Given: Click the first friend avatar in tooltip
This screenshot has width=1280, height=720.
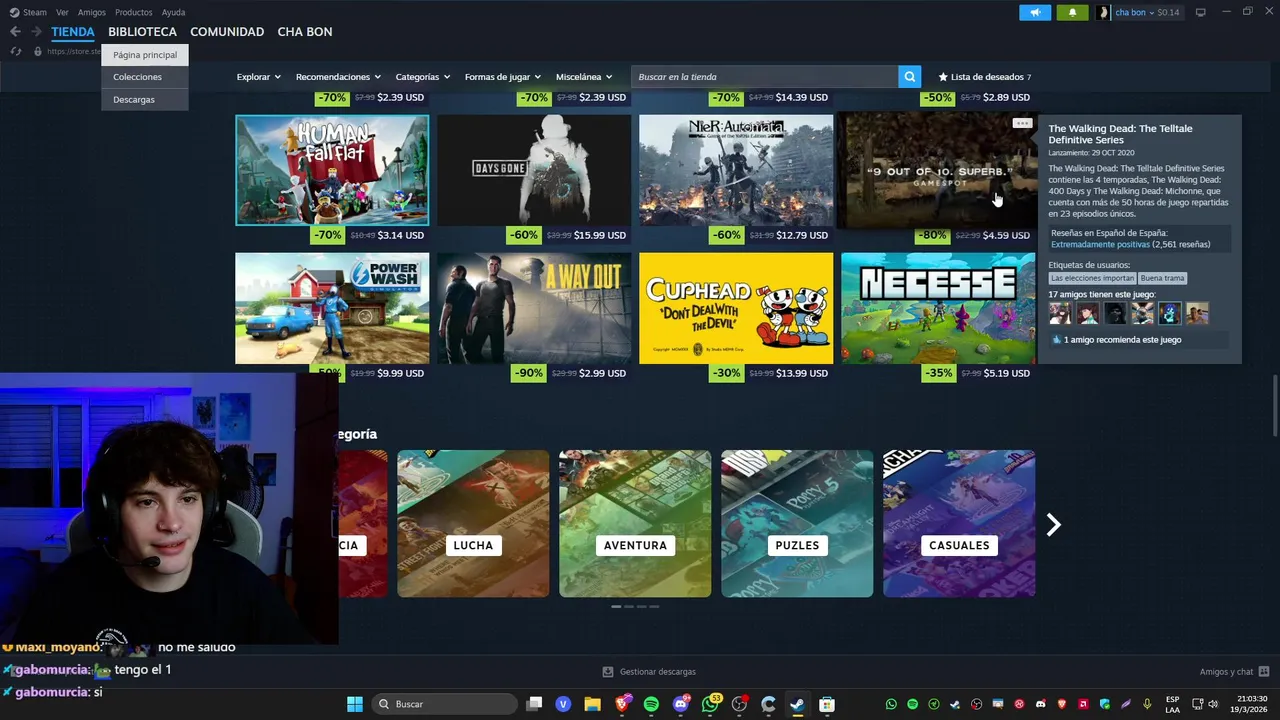Looking at the screenshot, I should click(x=1059, y=314).
